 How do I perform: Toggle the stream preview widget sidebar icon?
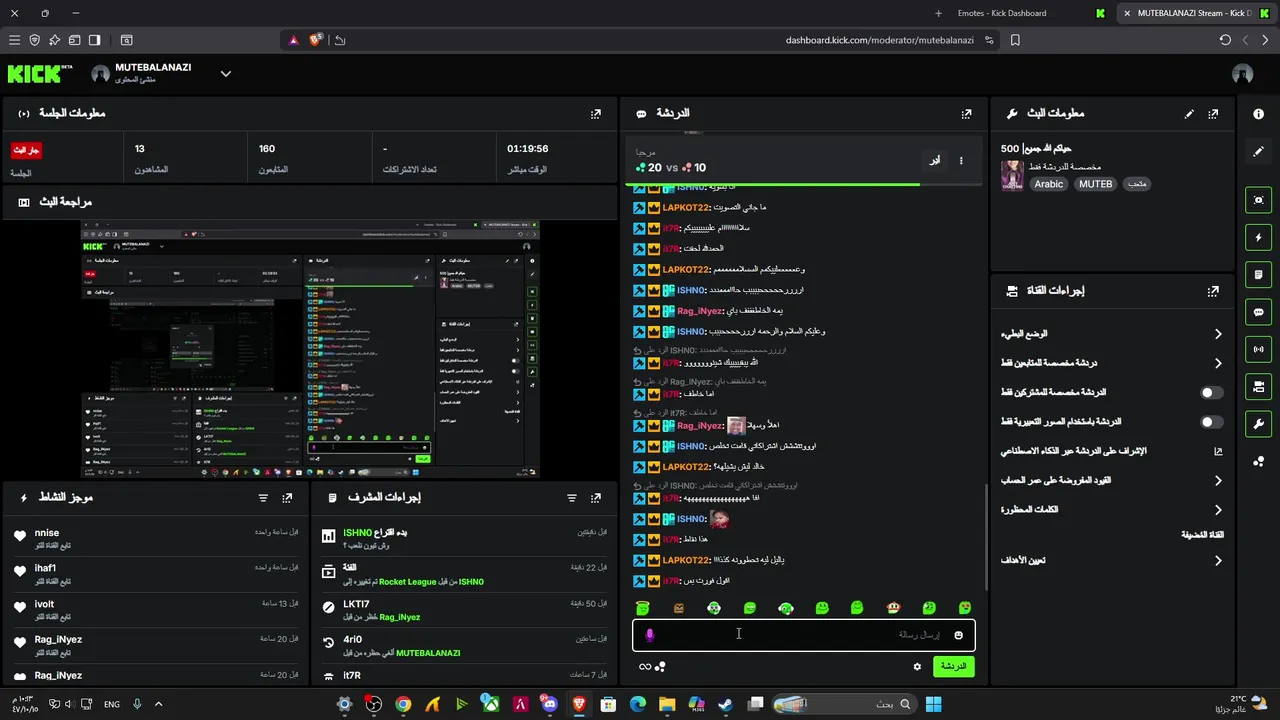(1258, 200)
